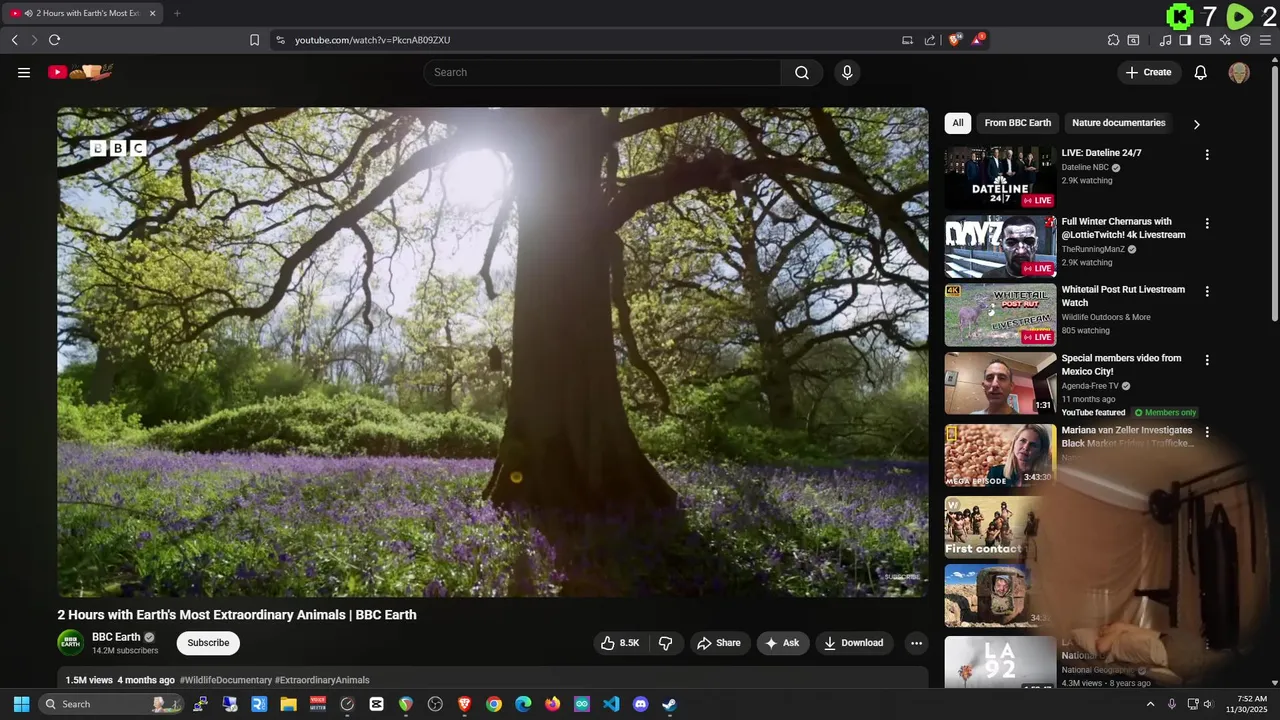The image size is (1280, 720).
Task: Go back in browser history
Action: [14, 40]
